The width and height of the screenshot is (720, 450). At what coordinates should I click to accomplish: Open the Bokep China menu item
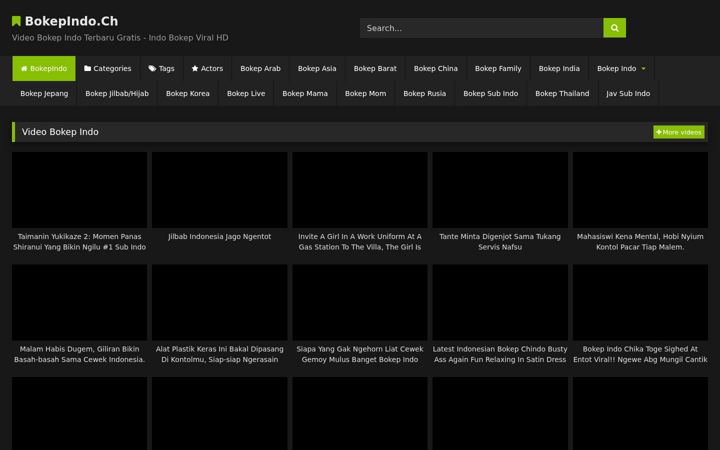point(436,68)
